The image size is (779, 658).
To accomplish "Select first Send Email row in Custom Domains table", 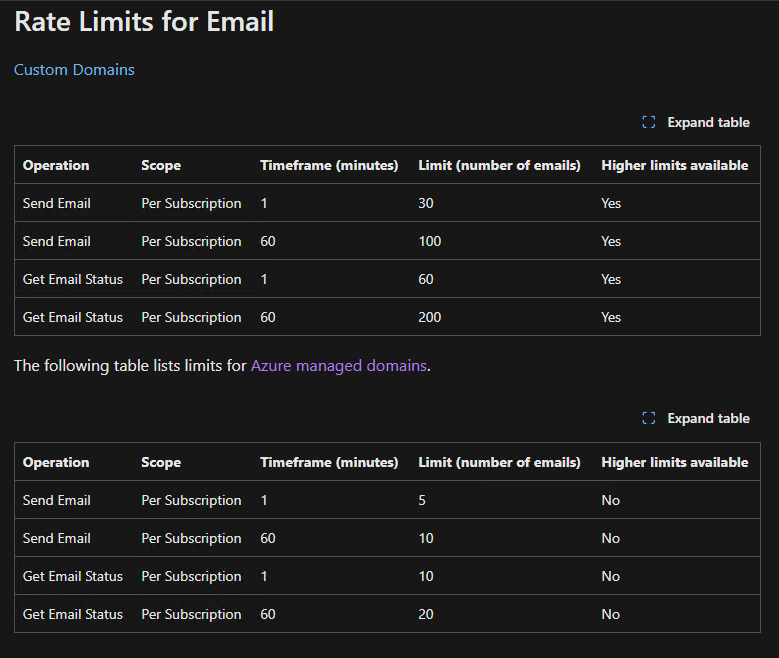I will pyautogui.click(x=388, y=203).
